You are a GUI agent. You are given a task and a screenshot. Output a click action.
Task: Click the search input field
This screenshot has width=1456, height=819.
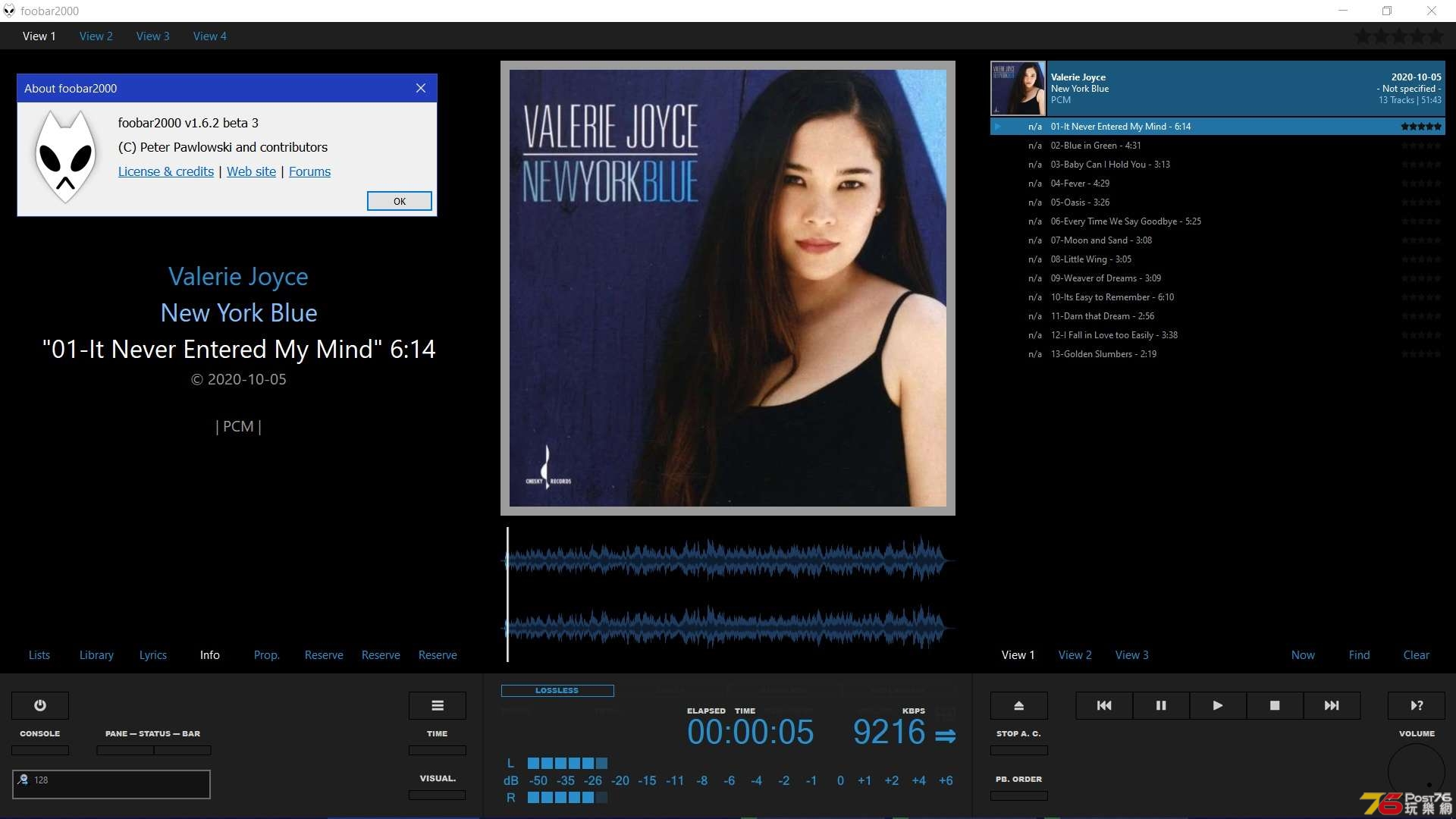click(111, 784)
